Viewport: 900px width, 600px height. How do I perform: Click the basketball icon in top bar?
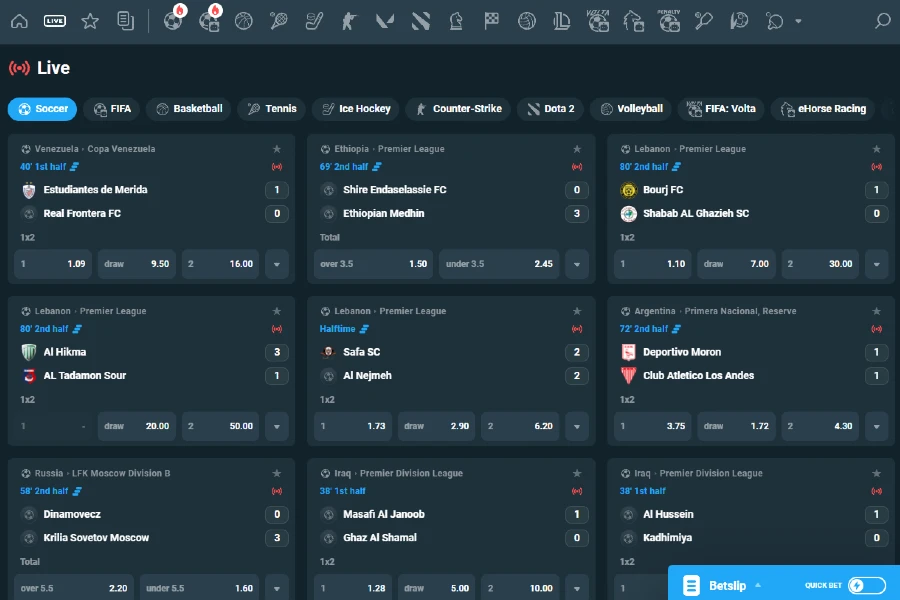pyautogui.click(x=244, y=20)
